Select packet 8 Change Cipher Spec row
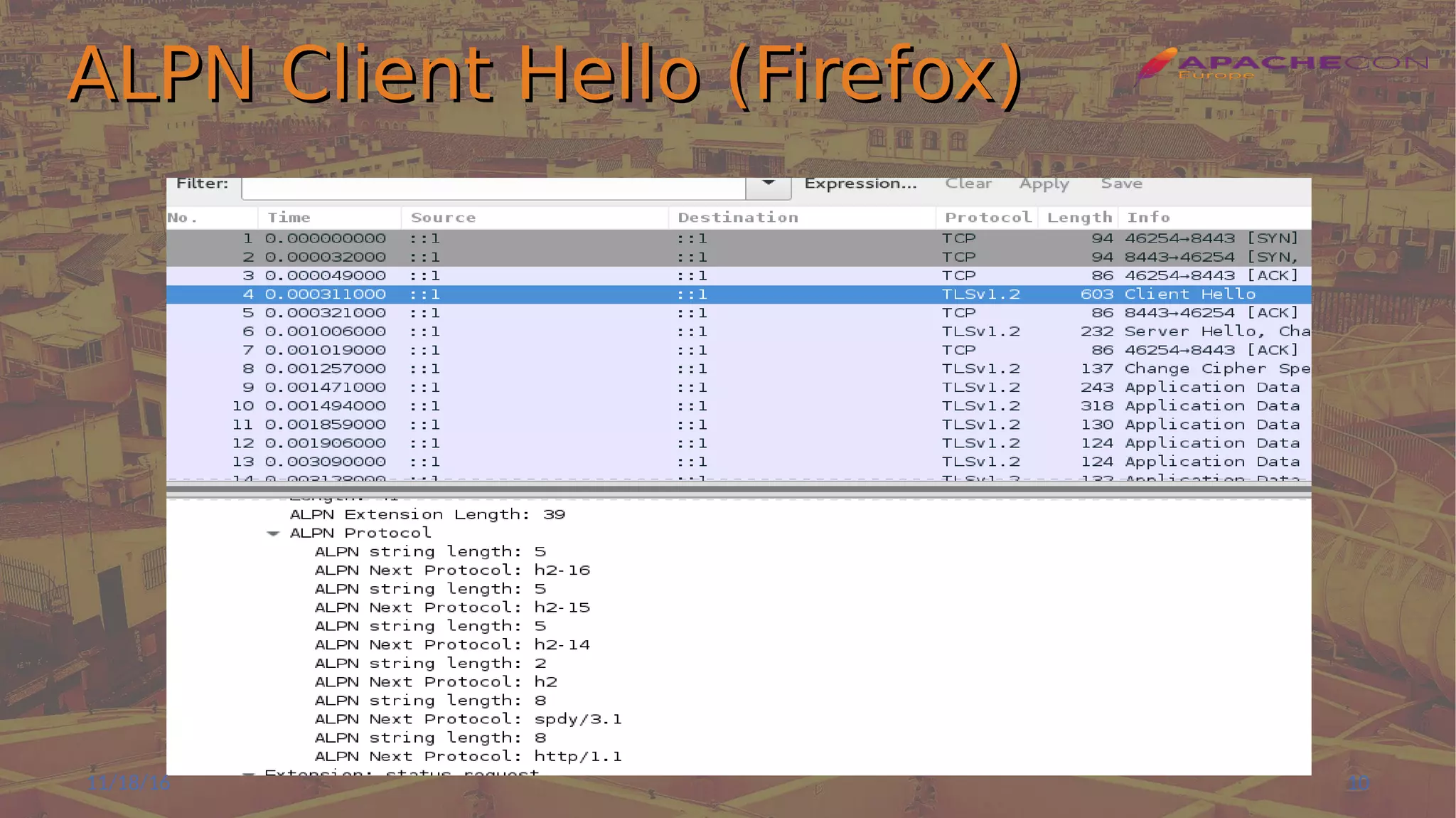Screen dimensions: 1456x818 click(x=739, y=368)
